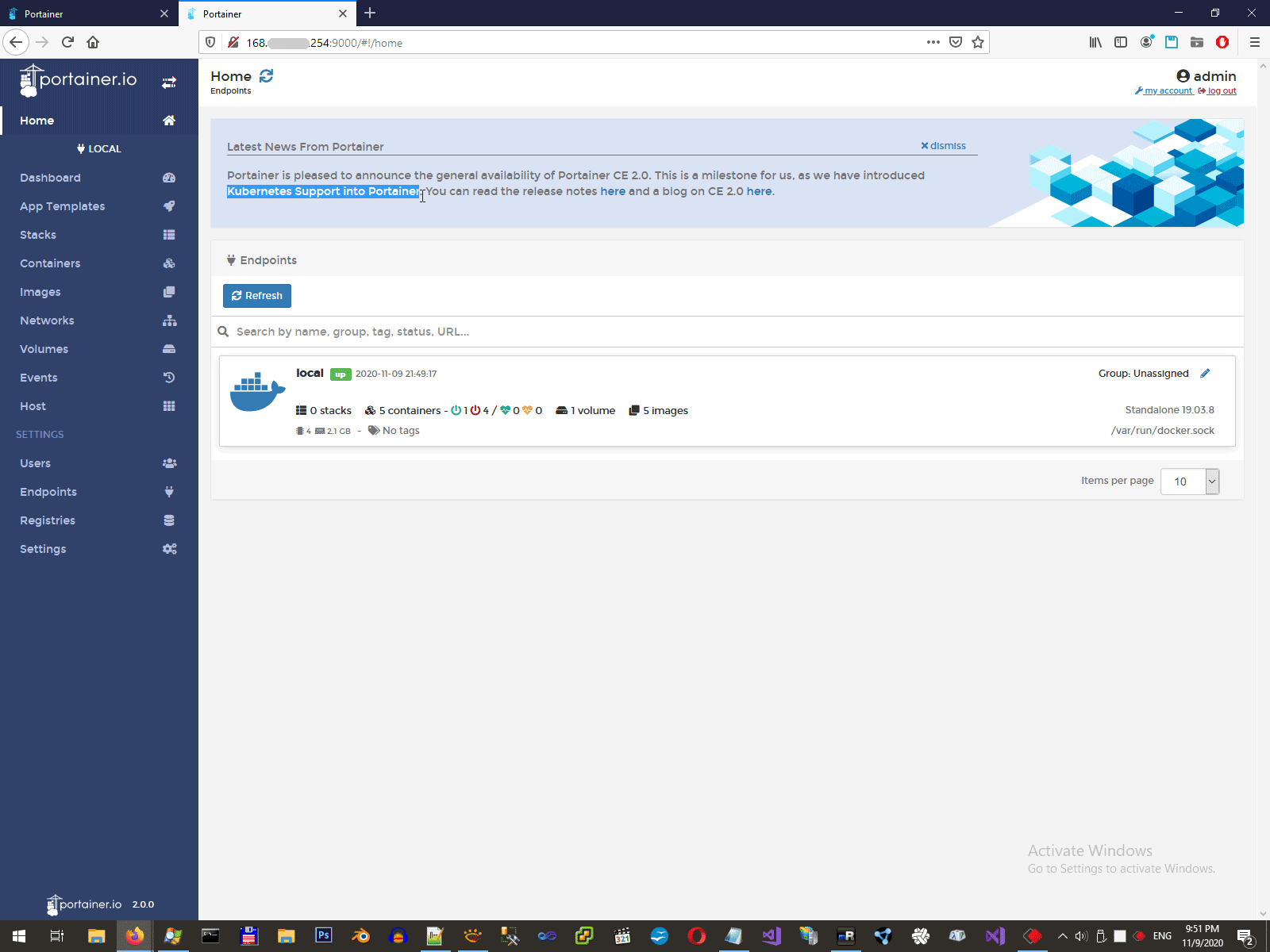The height and width of the screenshot is (952, 1270).
Task: Open the Windows Start menu
Action: tap(19, 936)
